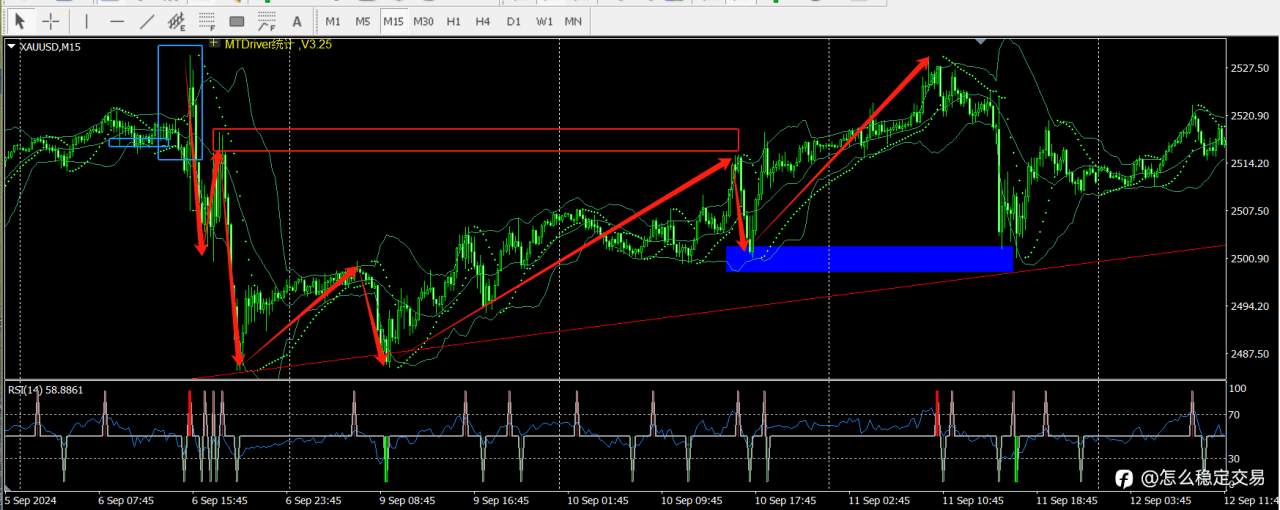Switch chart to M30 timeframe

[x=424, y=21]
